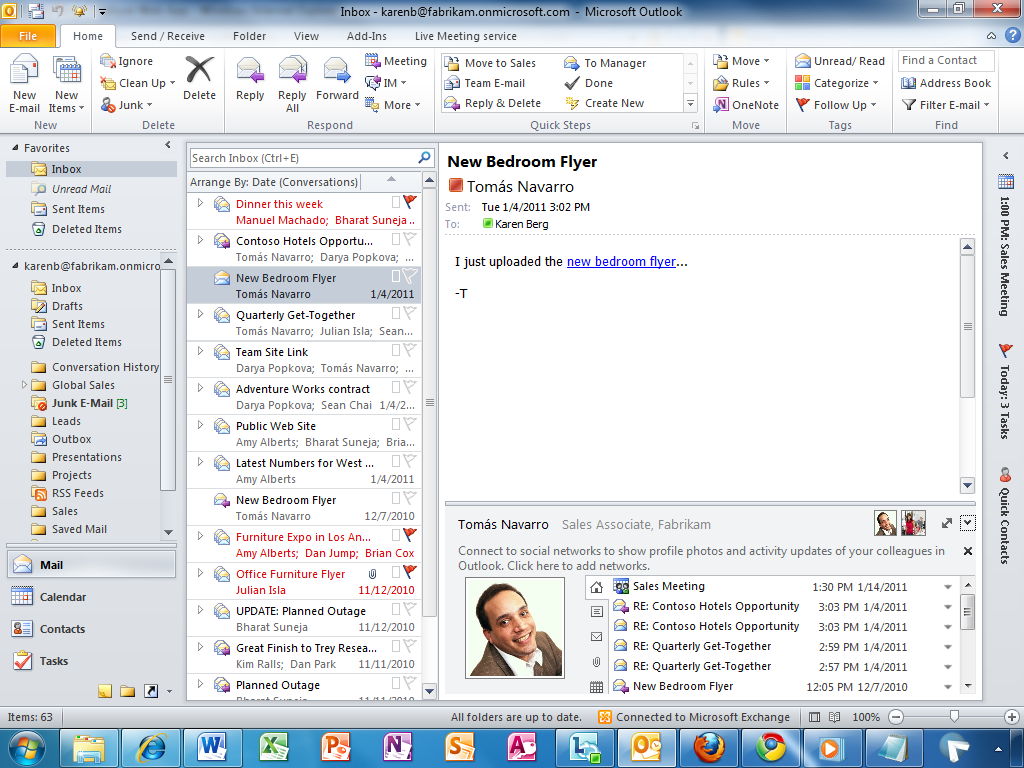
Task: Run the Team E-mail quick step
Action: click(485, 83)
